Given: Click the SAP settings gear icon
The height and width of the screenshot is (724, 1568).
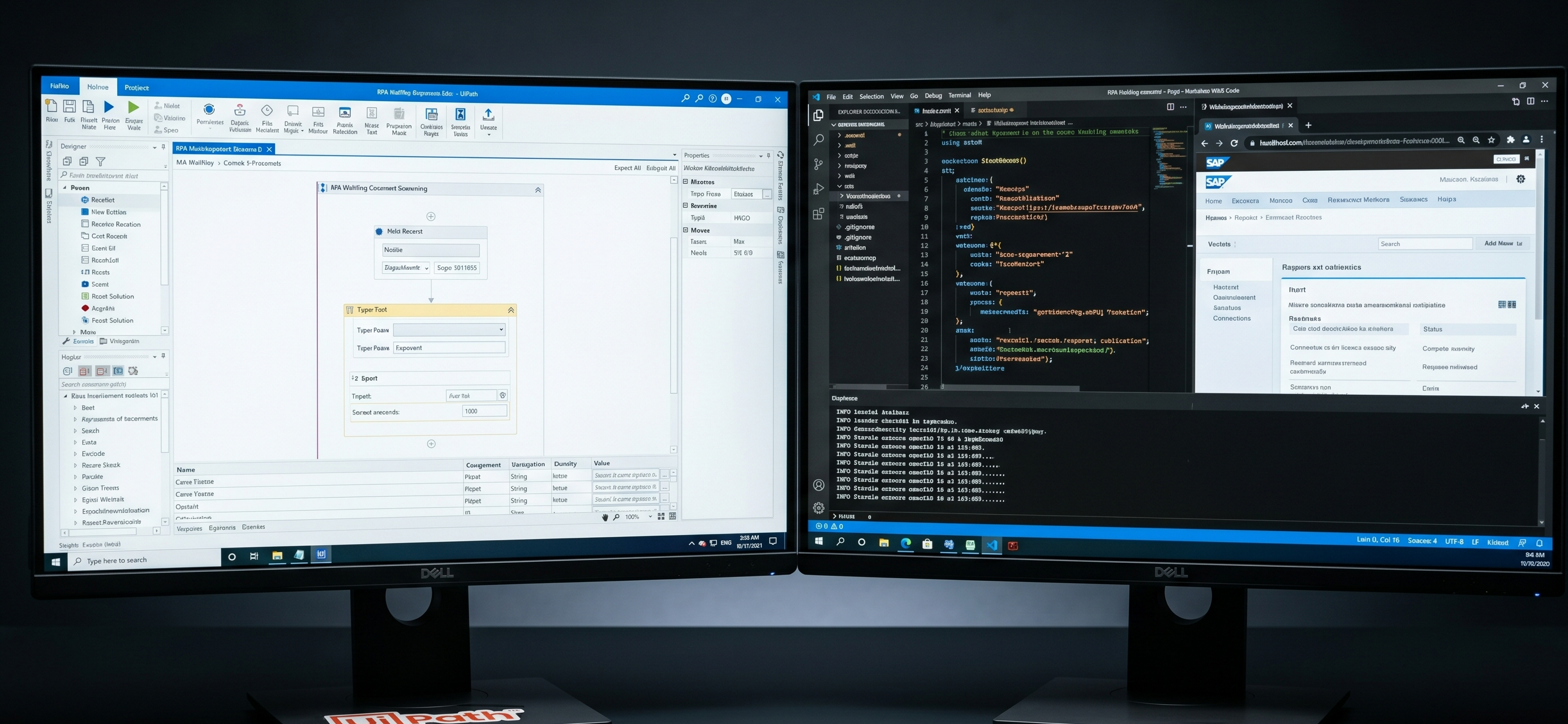Looking at the screenshot, I should click(1520, 179).
